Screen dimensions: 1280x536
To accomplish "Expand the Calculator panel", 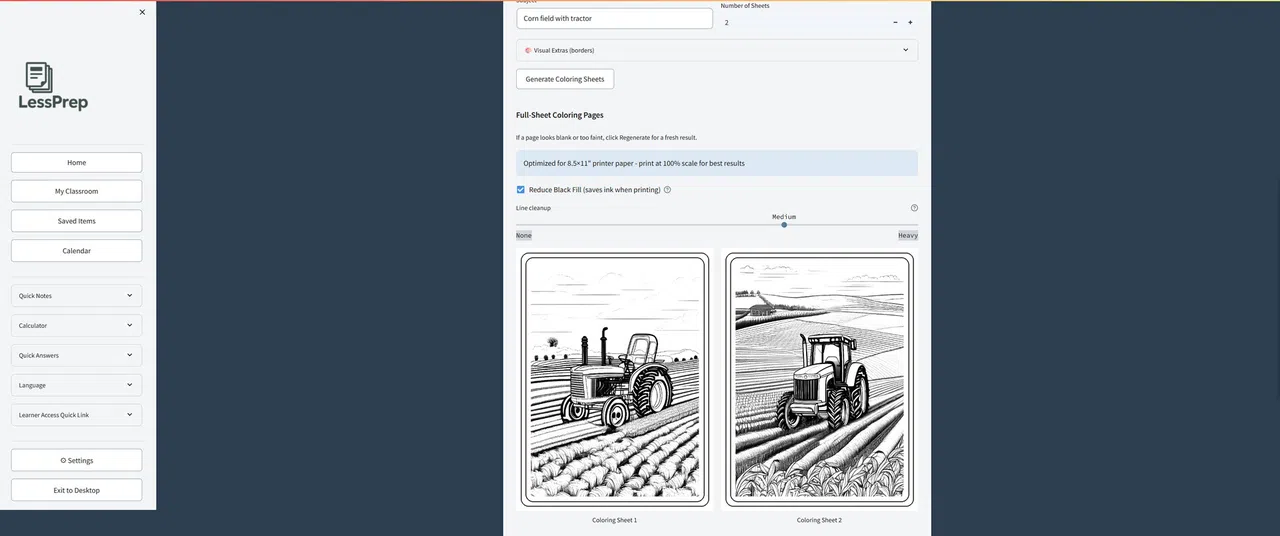I will pos(77,325).
